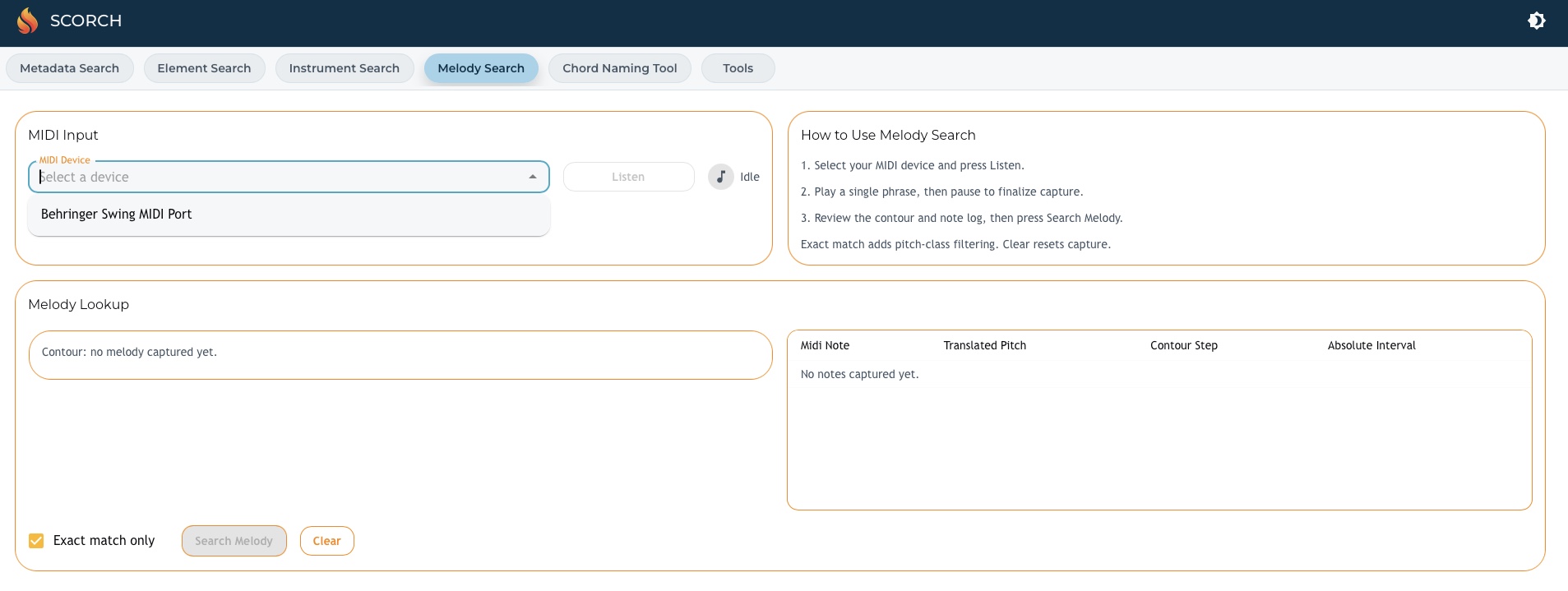This screenshot has height=591, width=1568.
Task: Click the Absolute Interval column header
Action: 1371,346
